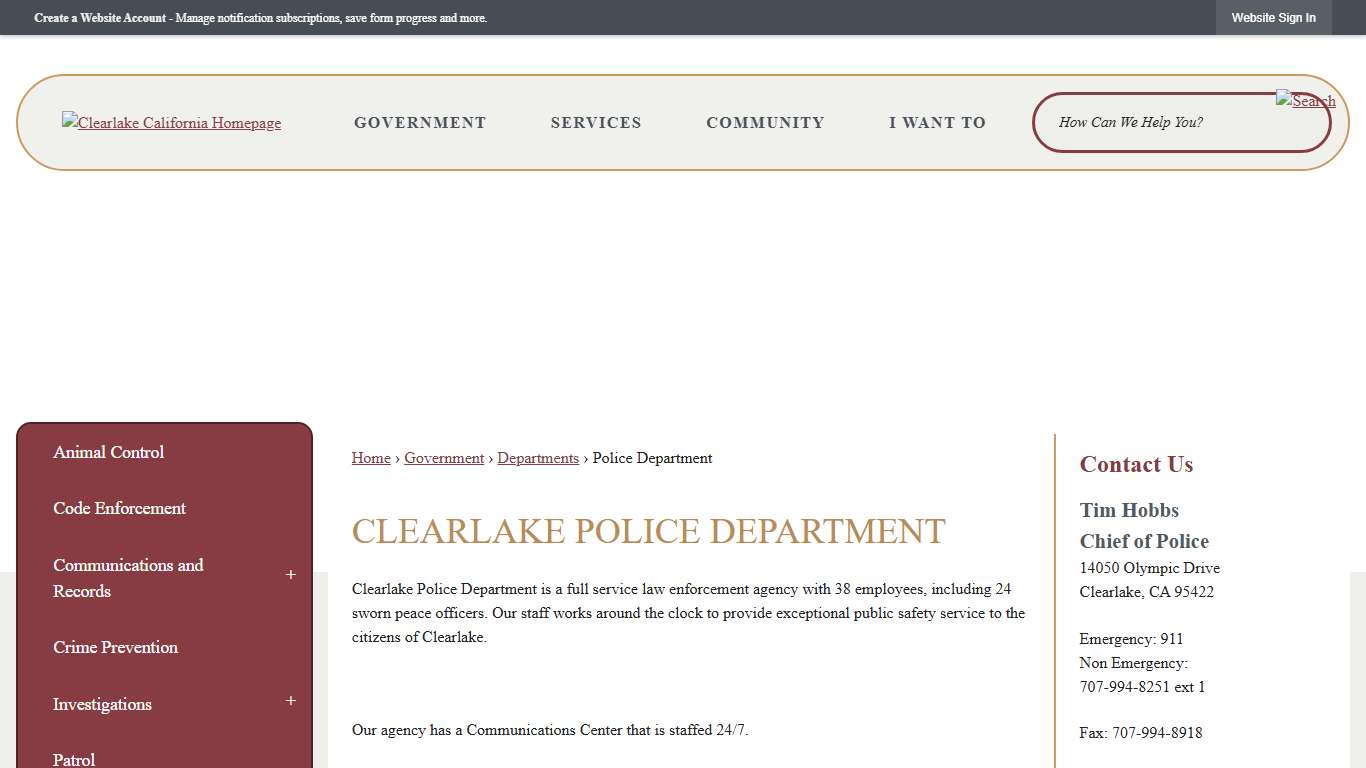Expand the Investigations submenu
The height and width of the screenshot is (768, 1366).
[290, 701]
